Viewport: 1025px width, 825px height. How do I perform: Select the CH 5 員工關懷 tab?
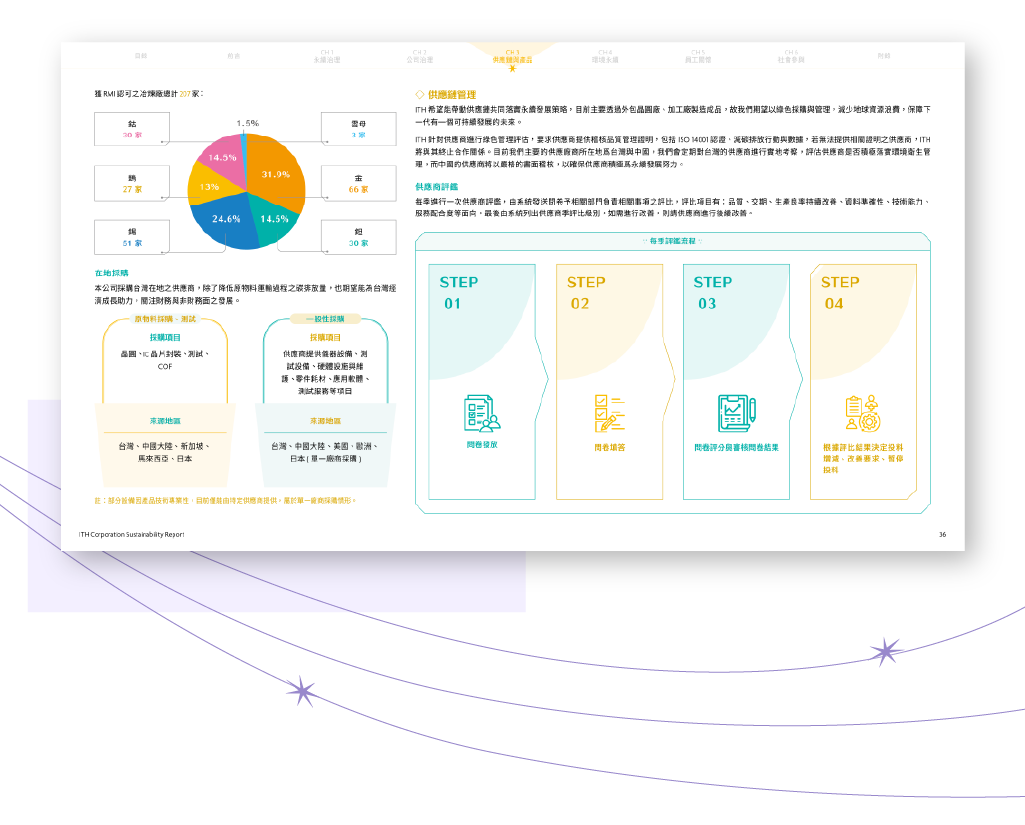click(x=698, y=56)
